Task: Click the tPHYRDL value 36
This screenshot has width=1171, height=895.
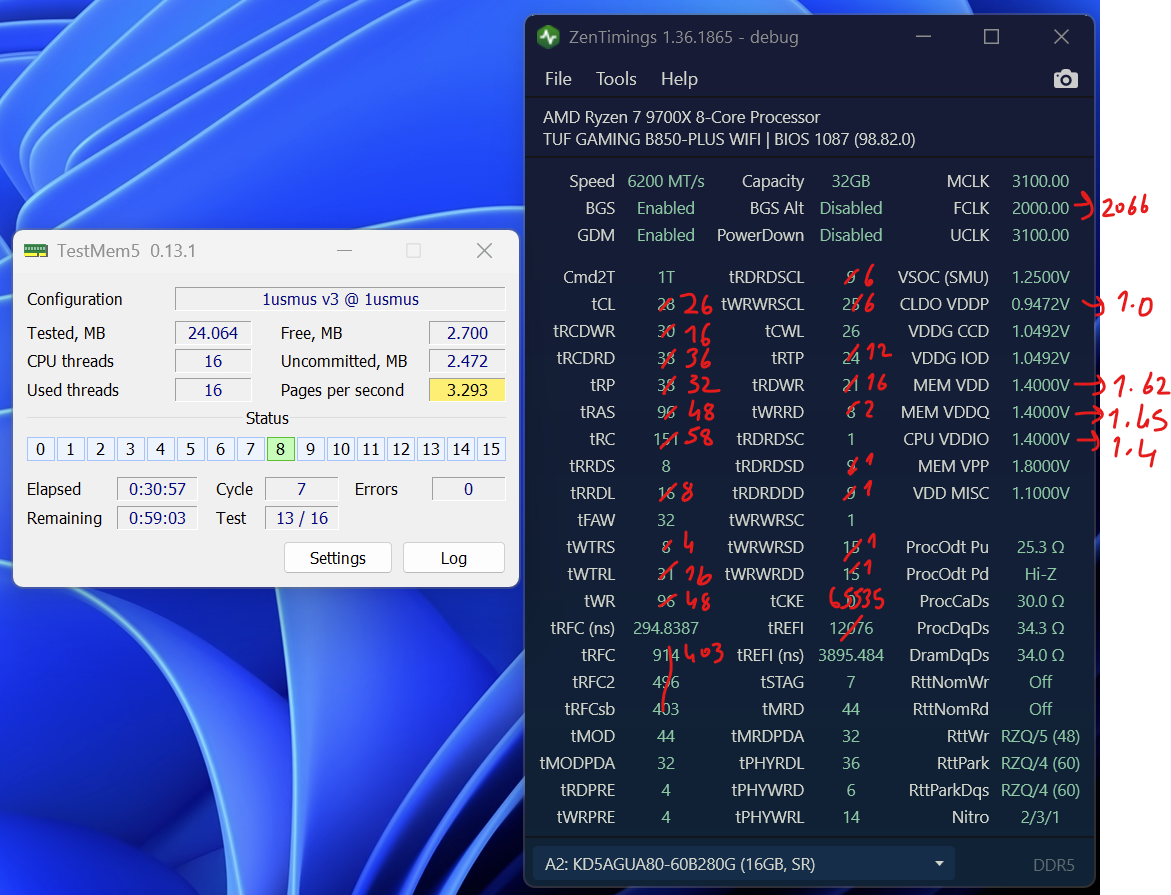Action: (x=851, y=763)
